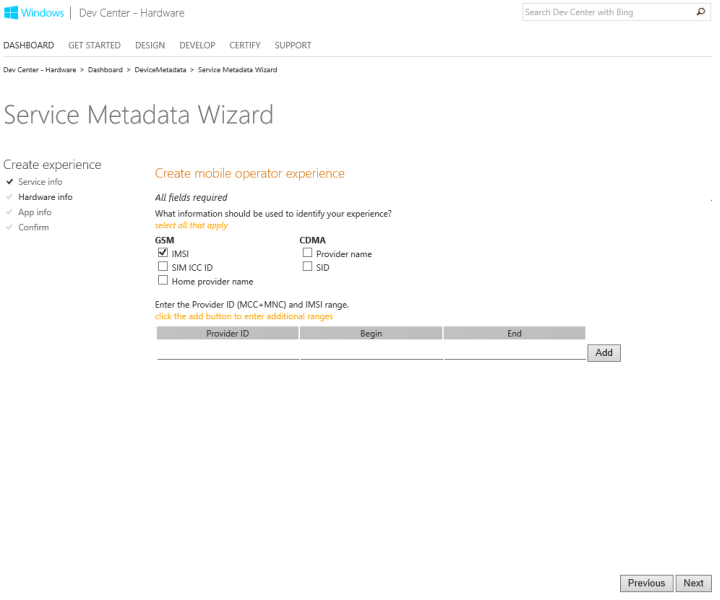Follow the Dashboard breadcrumb link
The image size is (720, 600).
click(x=105, y=70)
